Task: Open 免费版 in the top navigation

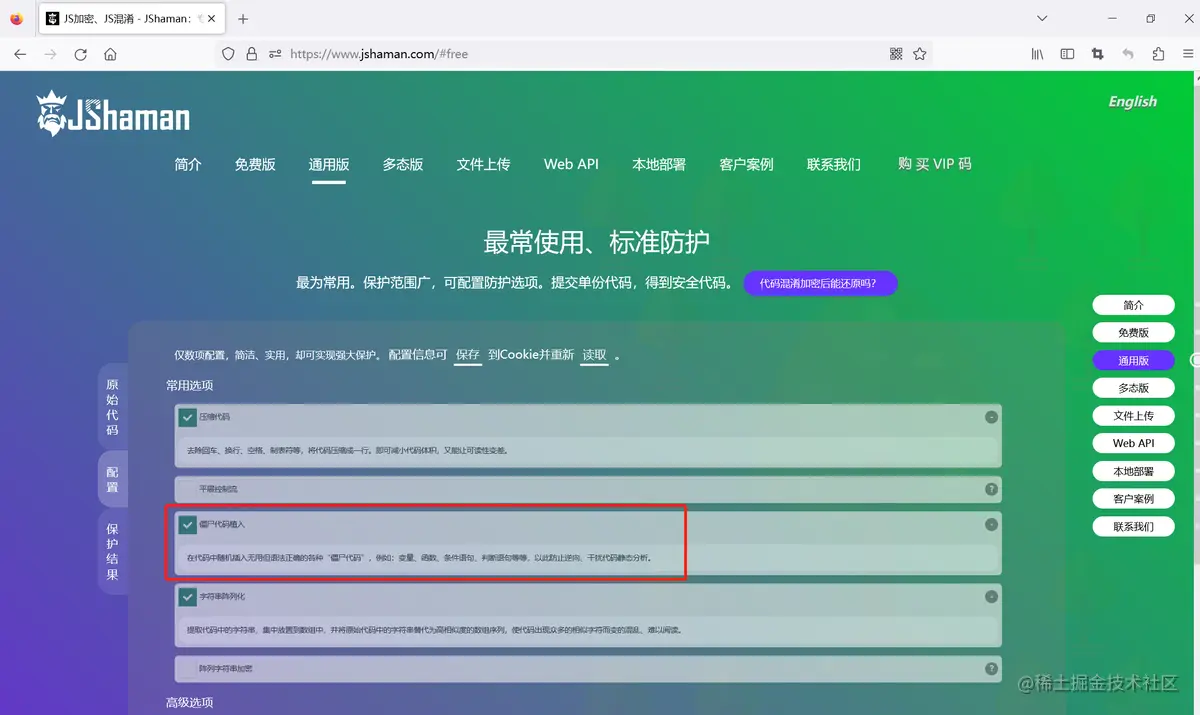Action: 255,164
